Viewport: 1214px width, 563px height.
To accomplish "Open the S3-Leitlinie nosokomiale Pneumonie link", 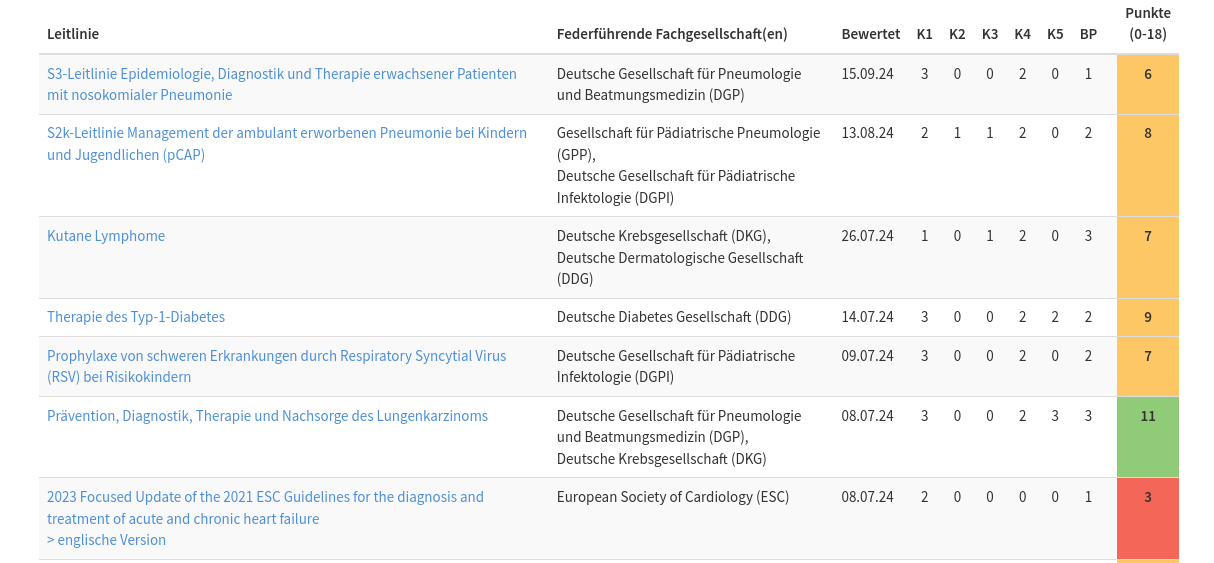I will [281, 74].
